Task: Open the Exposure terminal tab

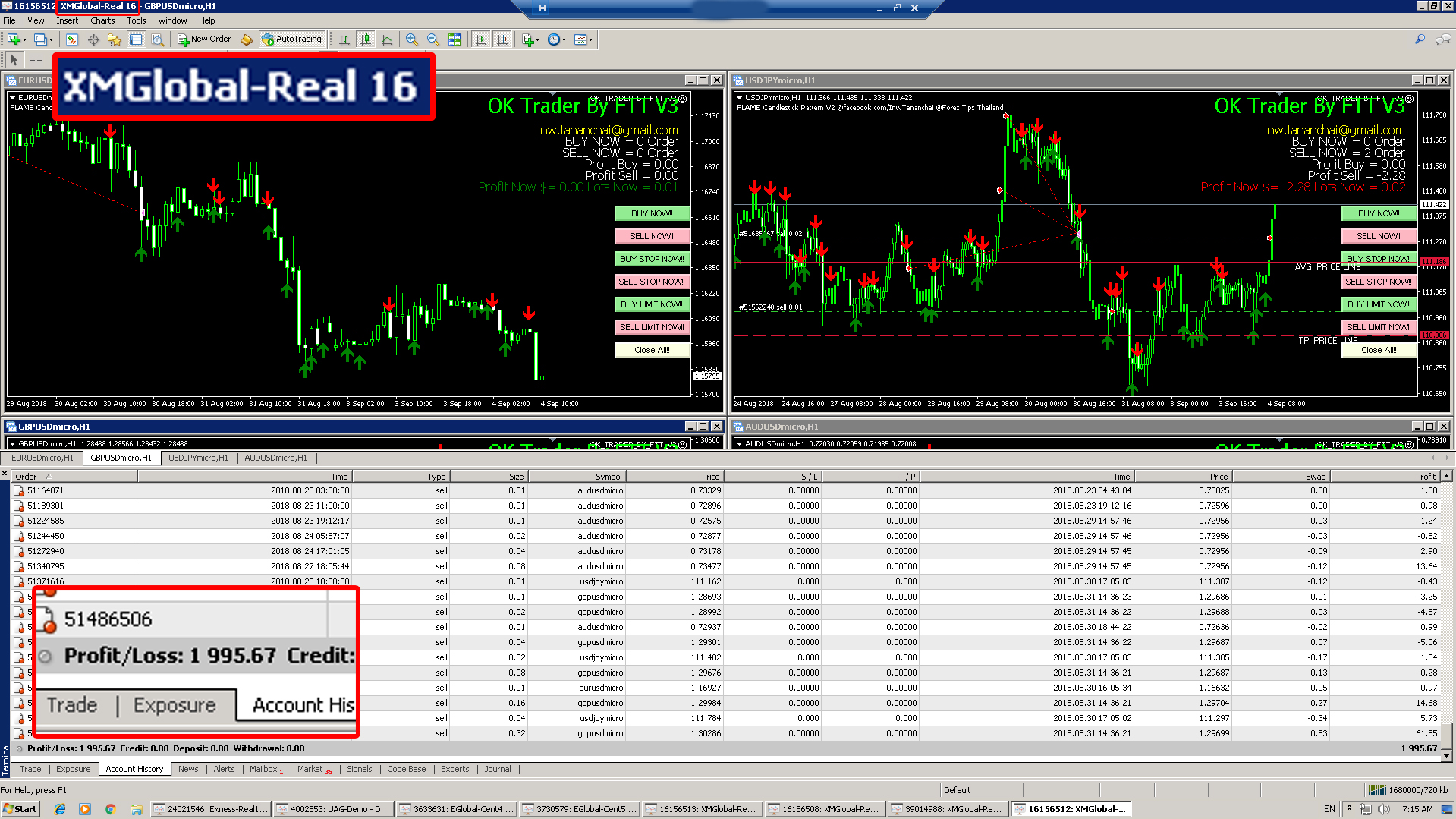Action: 73,769
